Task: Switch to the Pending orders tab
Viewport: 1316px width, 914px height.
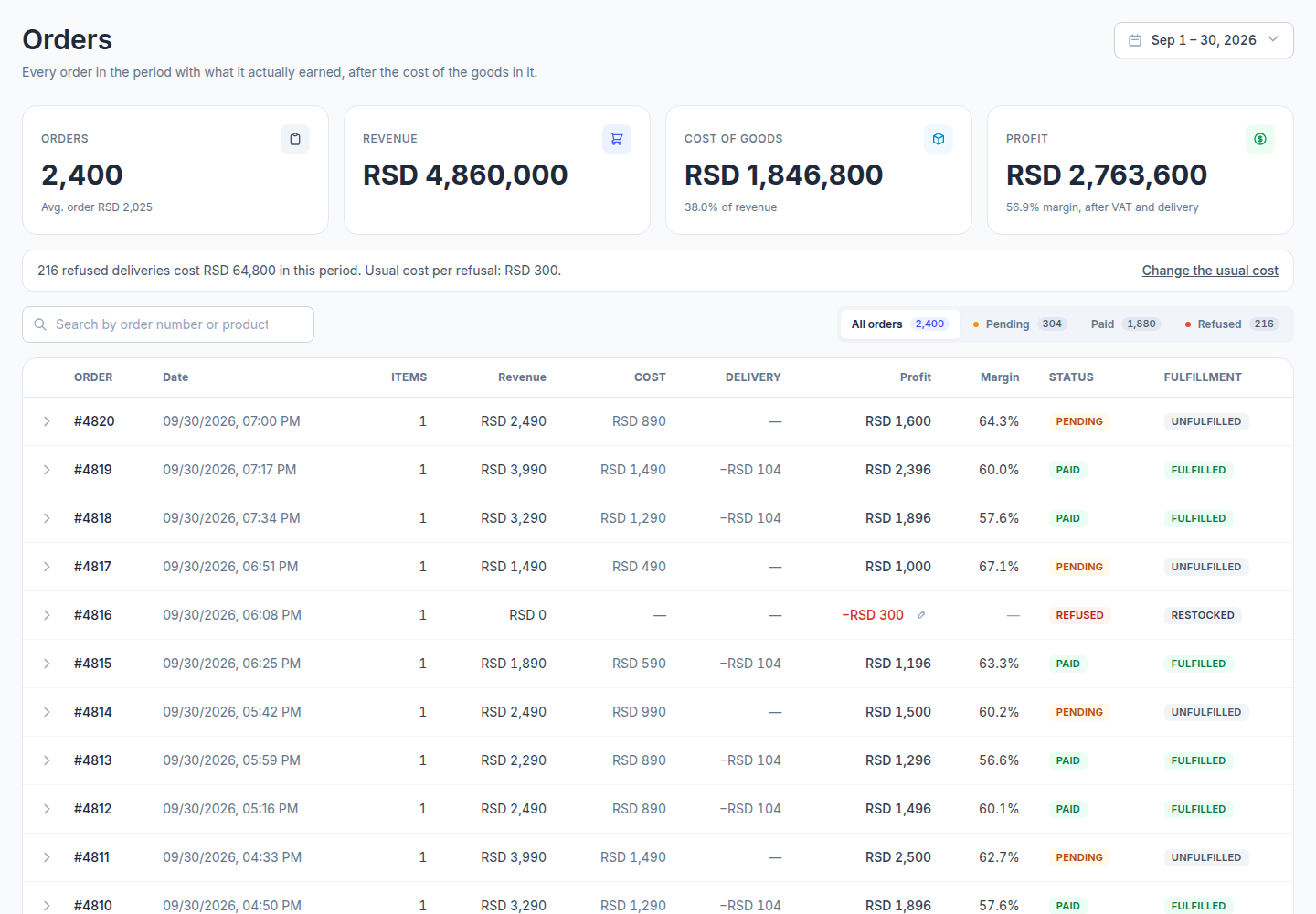Action: pyautogui.click(x=1020, y=324)
